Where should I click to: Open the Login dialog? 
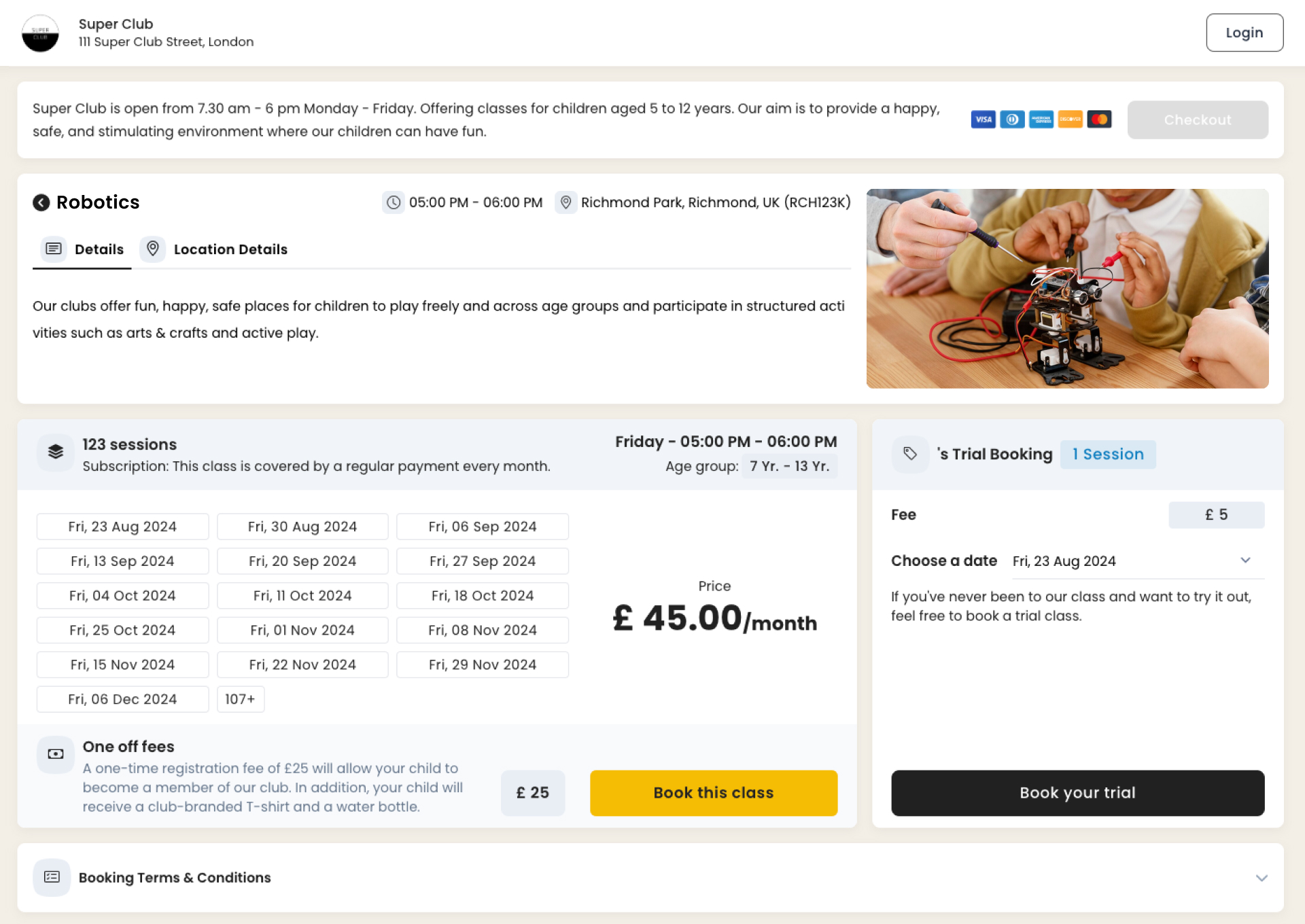click(x=1244, y=32)
